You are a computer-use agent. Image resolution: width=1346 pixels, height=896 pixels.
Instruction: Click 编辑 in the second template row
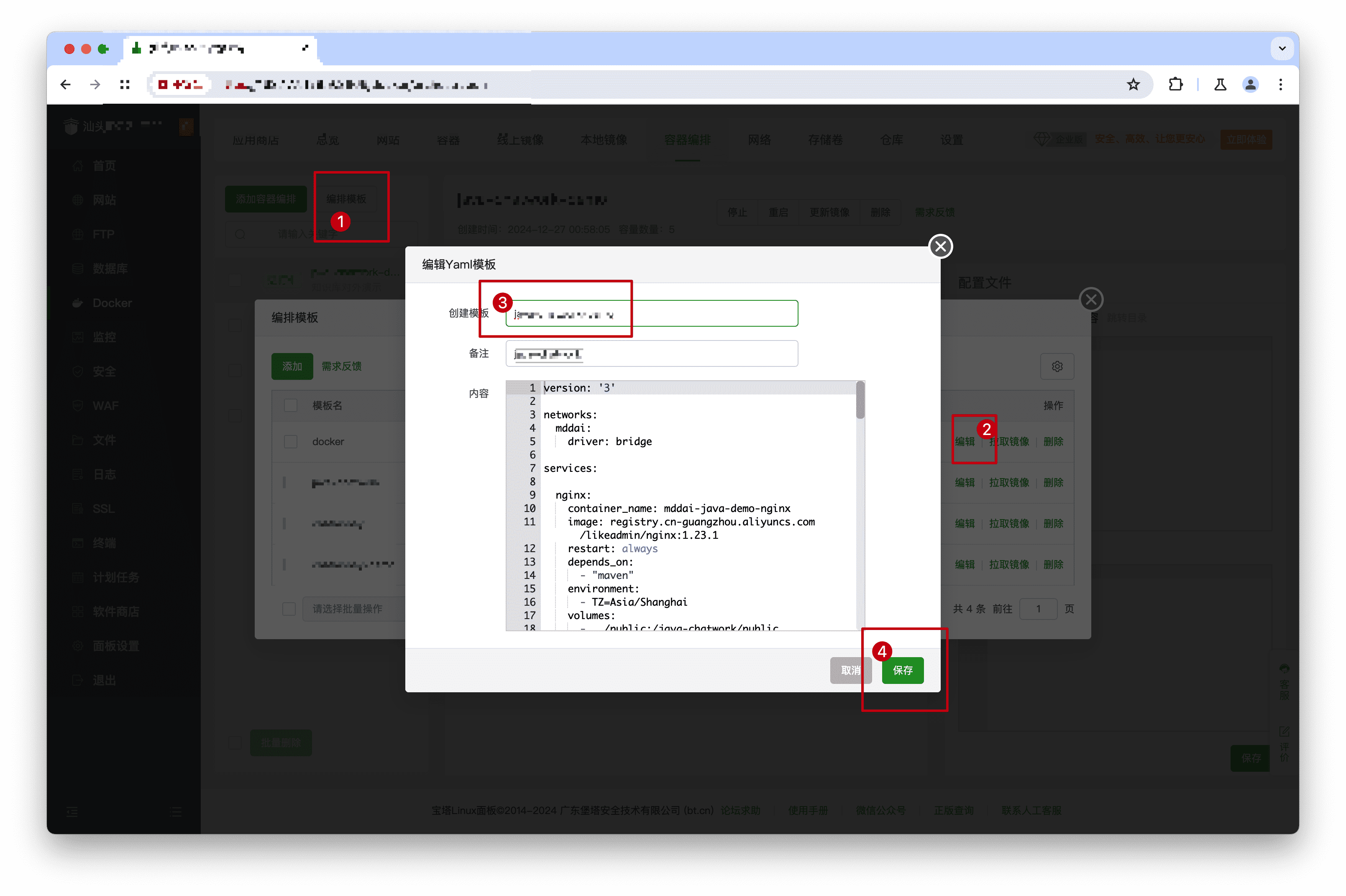pyautogui.click(x=965, y=482)
